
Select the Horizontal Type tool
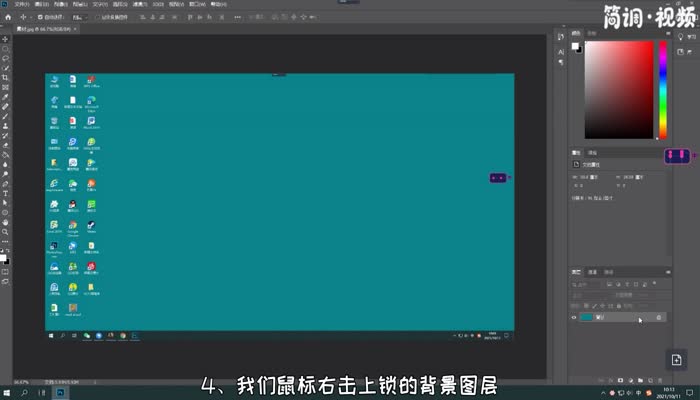(x=5, y=193)
